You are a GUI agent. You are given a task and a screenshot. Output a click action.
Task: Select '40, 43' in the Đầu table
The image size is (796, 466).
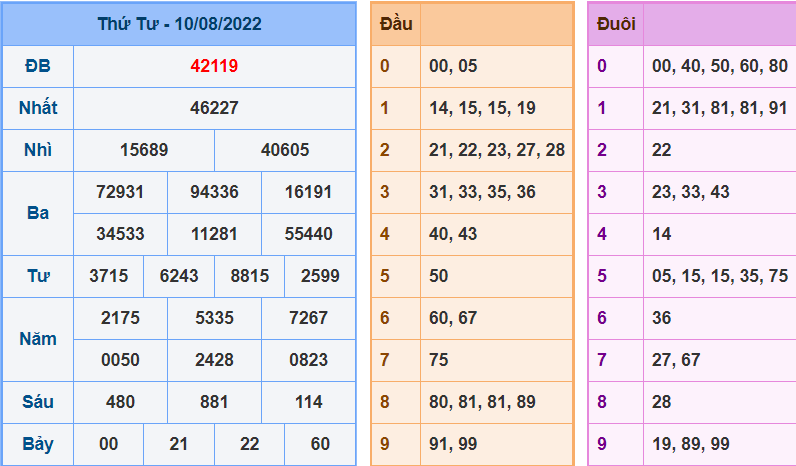(453, 234)
